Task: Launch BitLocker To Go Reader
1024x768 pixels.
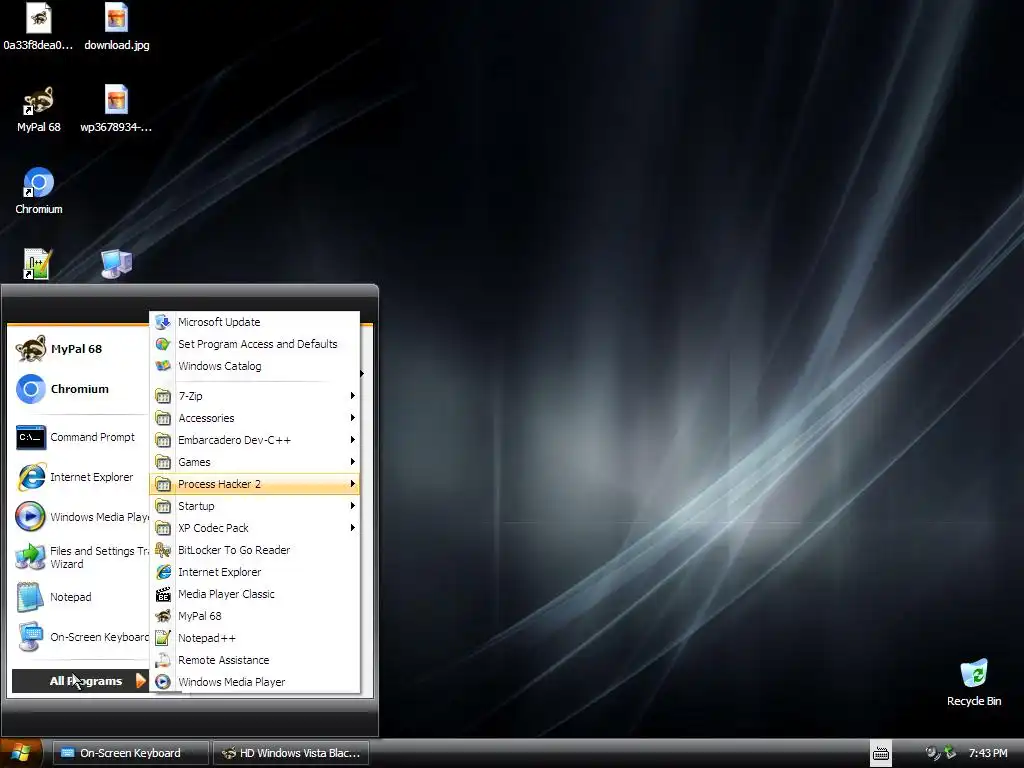Action: 255,550
